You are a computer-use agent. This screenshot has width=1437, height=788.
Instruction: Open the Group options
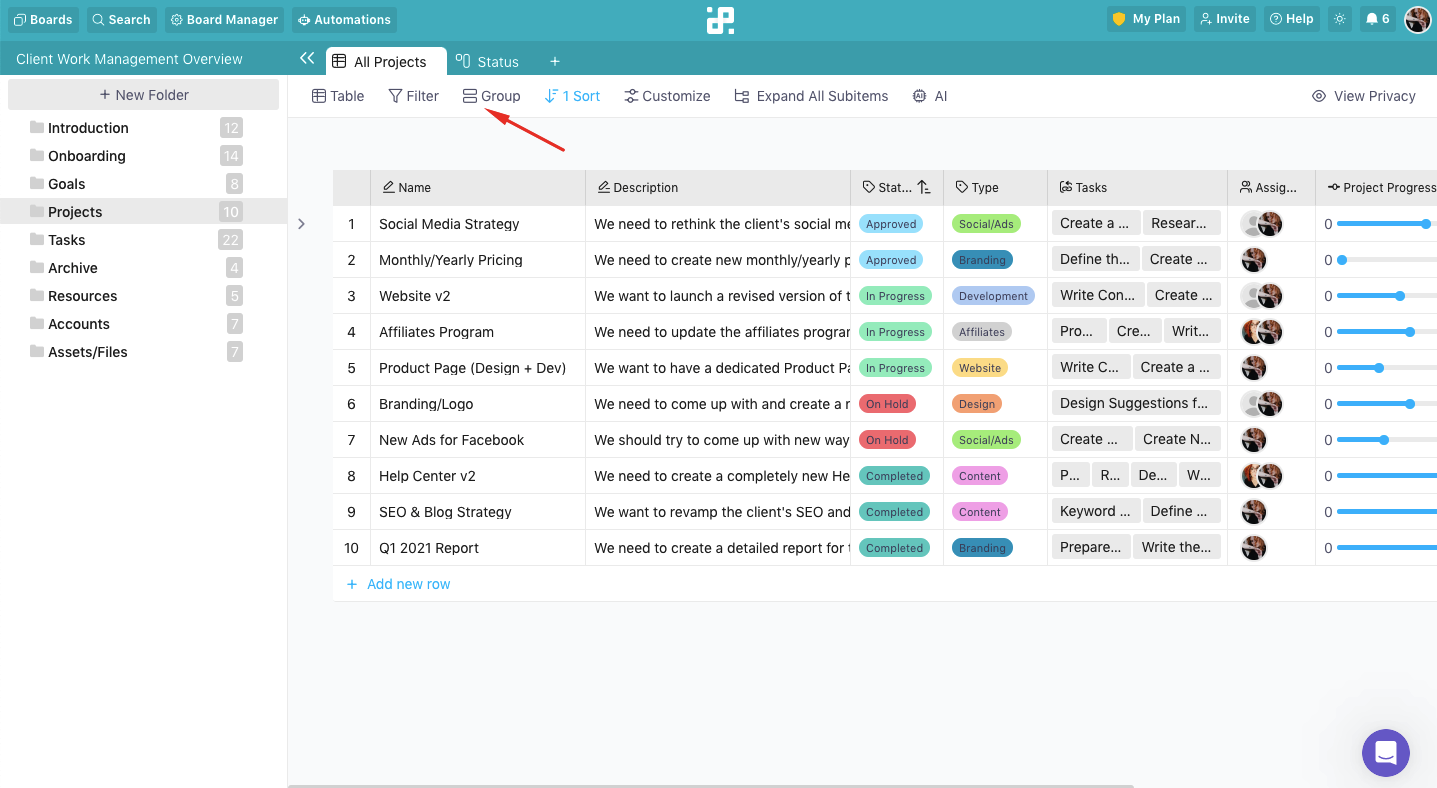pos(491,96)
